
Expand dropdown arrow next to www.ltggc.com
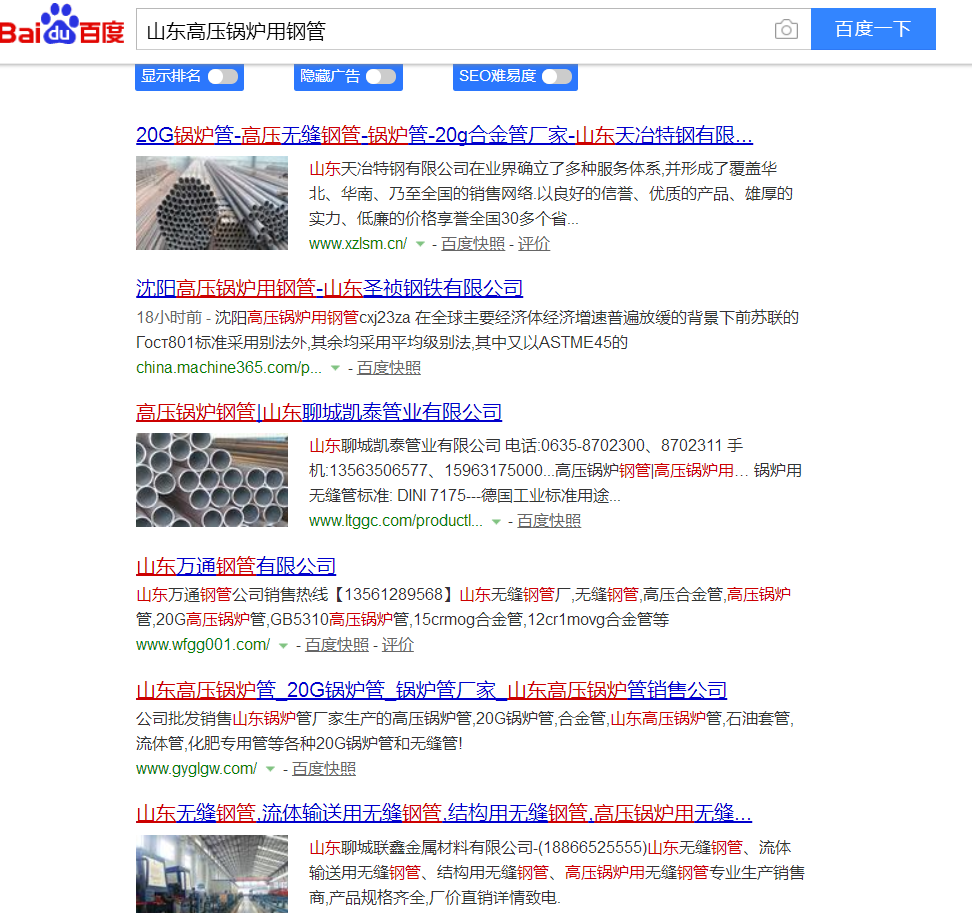(496, 521)
